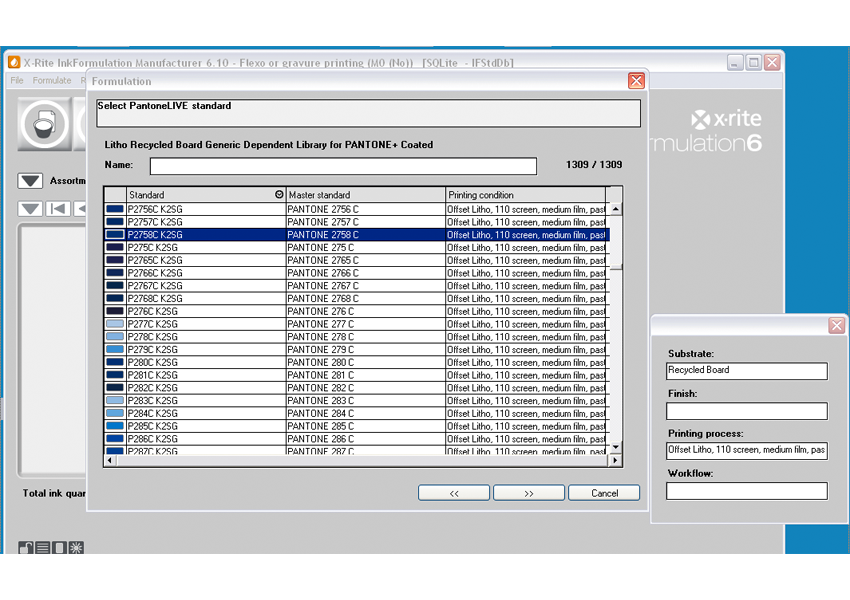Click horizontal scroll left arrow of list
Image resolution: width=850 pixels, height=600 pixels.
point(110,460)
